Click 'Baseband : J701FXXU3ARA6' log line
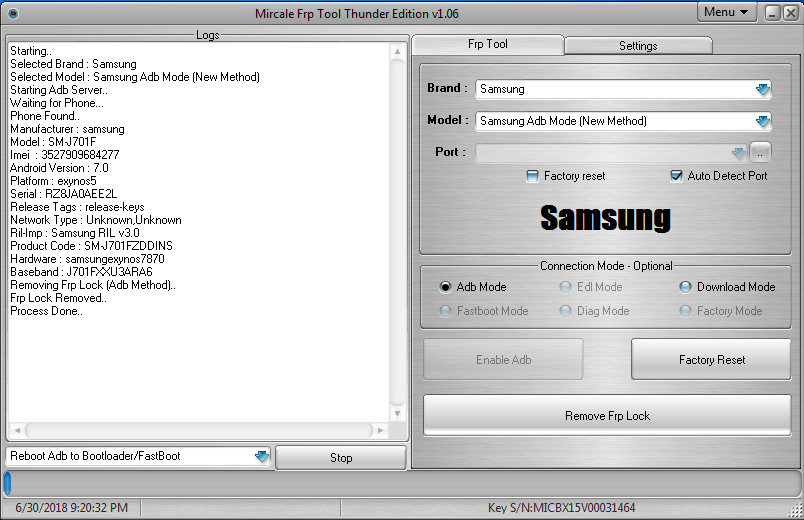The image size is (804, 520). 82,272
